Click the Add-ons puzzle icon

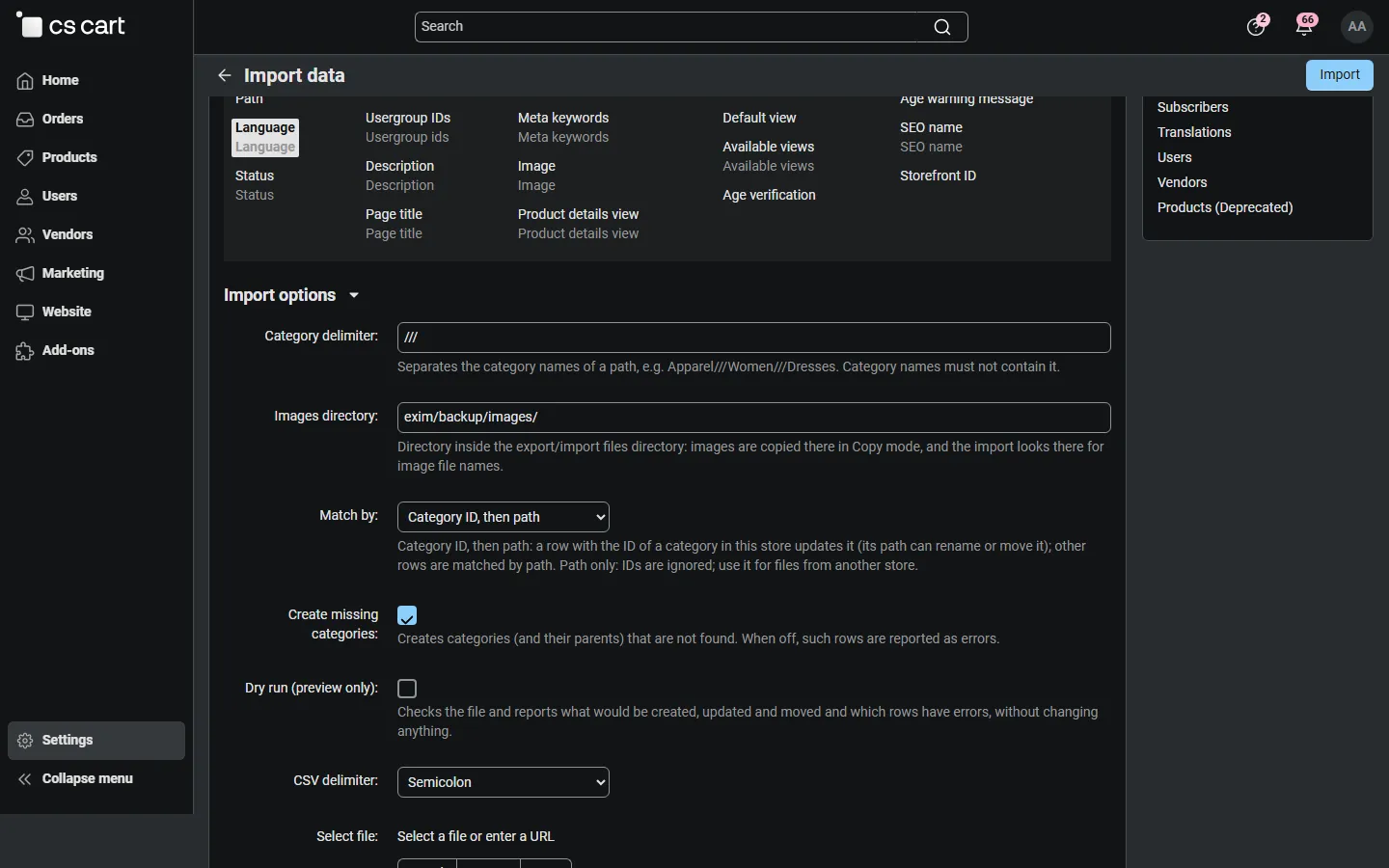pos(25,351)
